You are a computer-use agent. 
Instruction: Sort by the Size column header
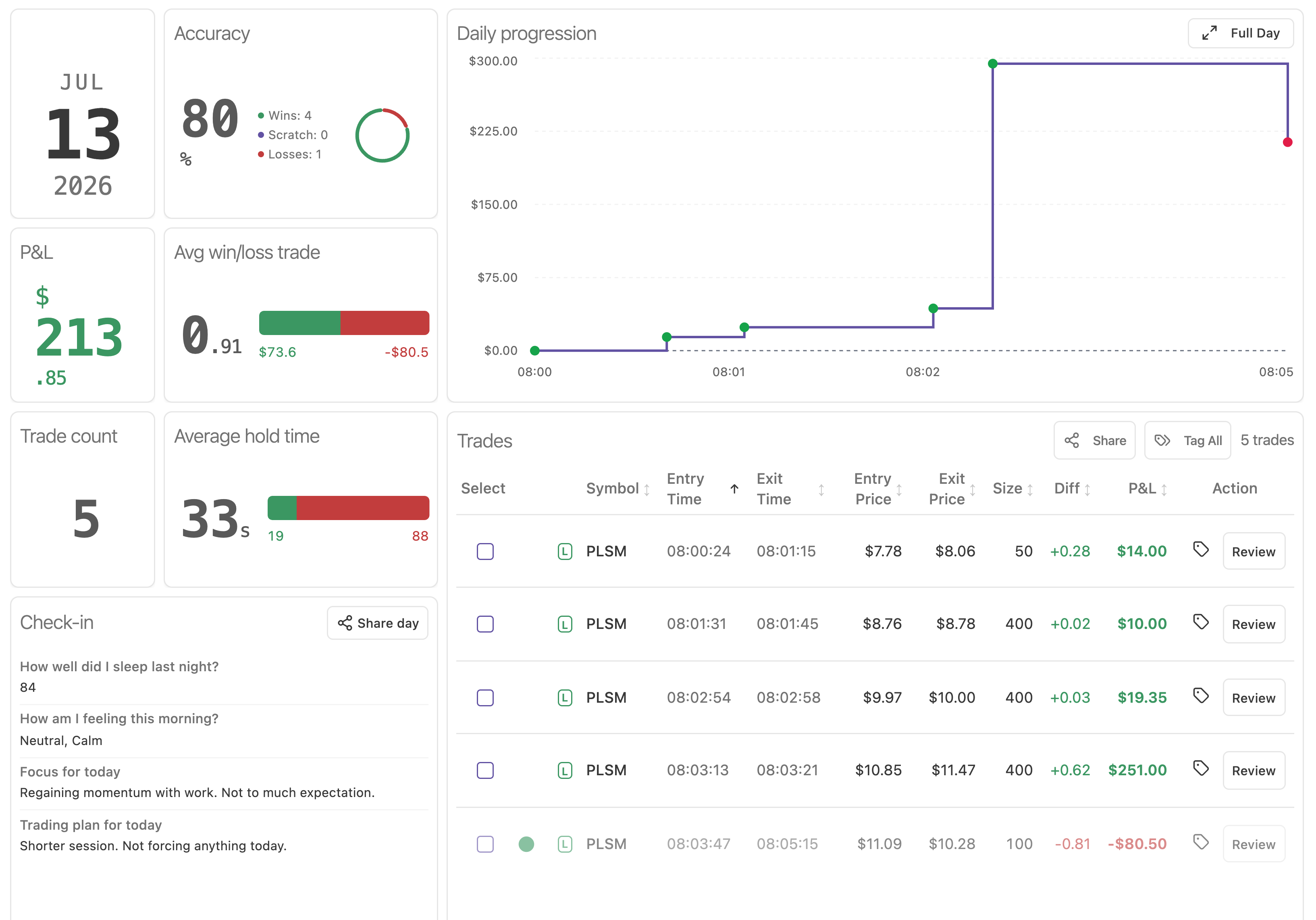[x=1012, y=488]
